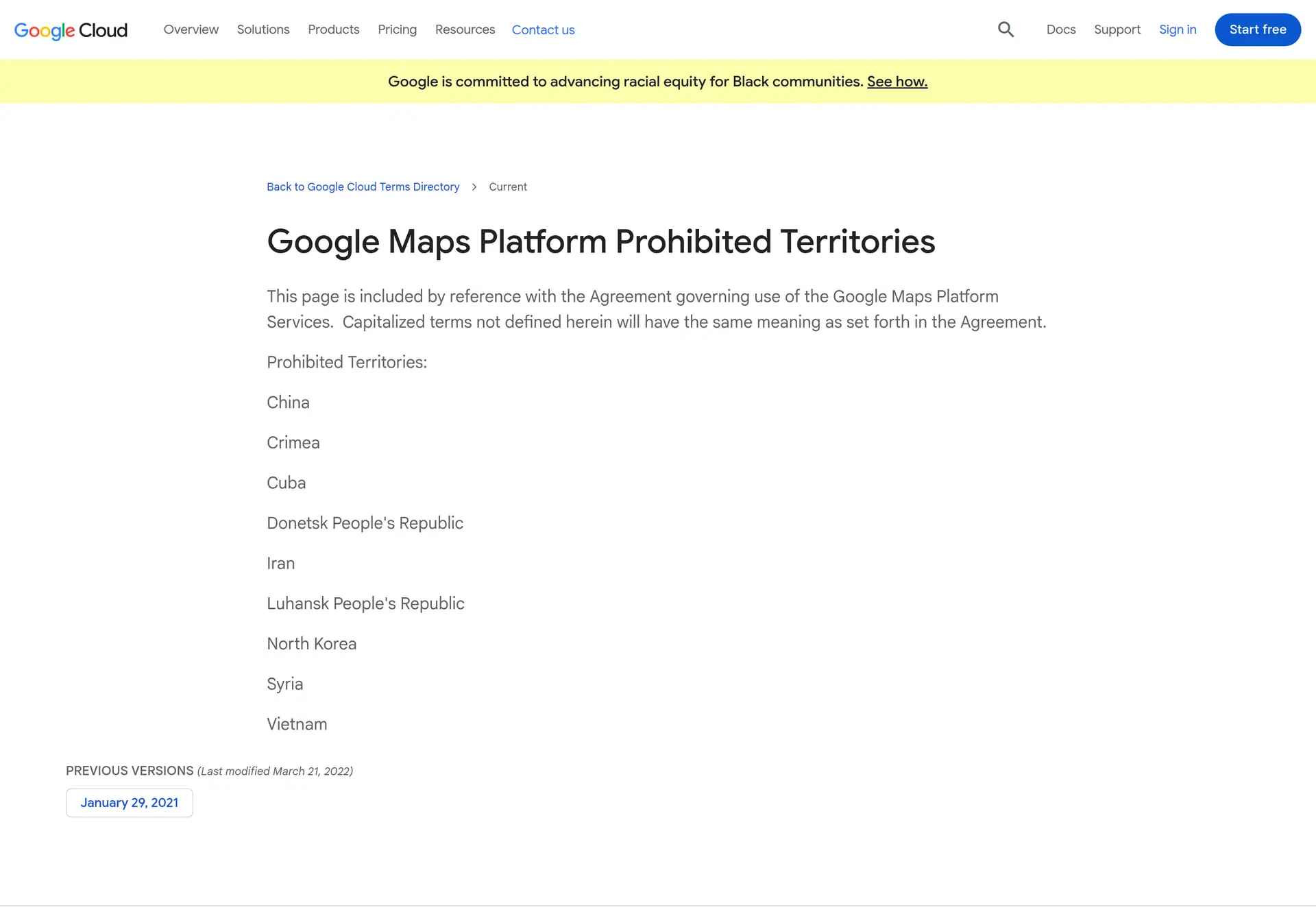Click the Iran entry
The height and width of the screenshot is (914, 1316).
click(x=280, y=564)
